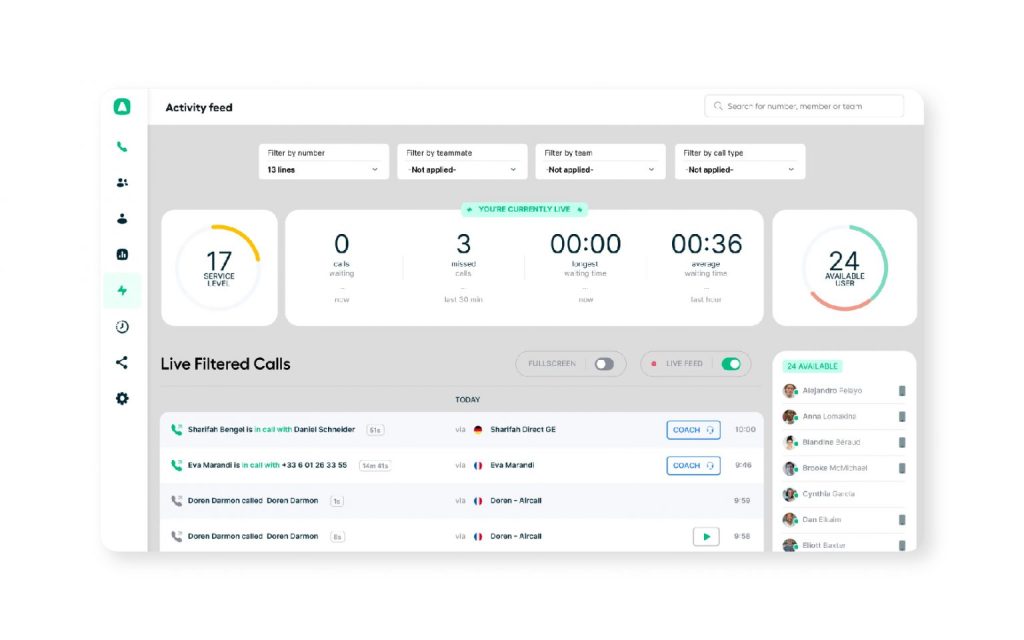Screen dimensions: 1024x640
Task: Click the search field for number, member or team
Action: tap(803, 106)
